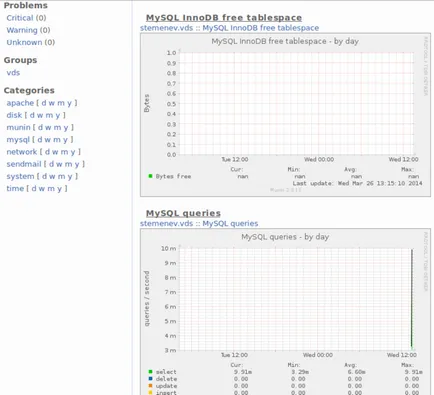
Task: Show time graphs by day (d)
Action: click(34, 189)
